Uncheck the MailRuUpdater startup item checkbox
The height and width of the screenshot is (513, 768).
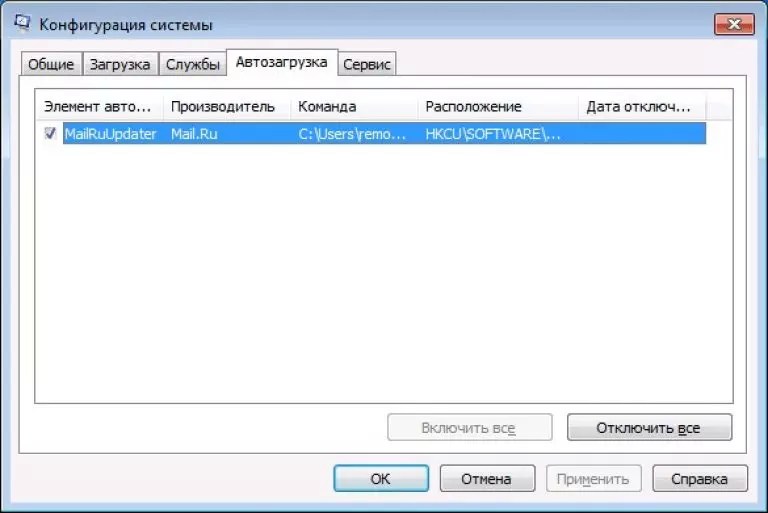coord(50,133)
